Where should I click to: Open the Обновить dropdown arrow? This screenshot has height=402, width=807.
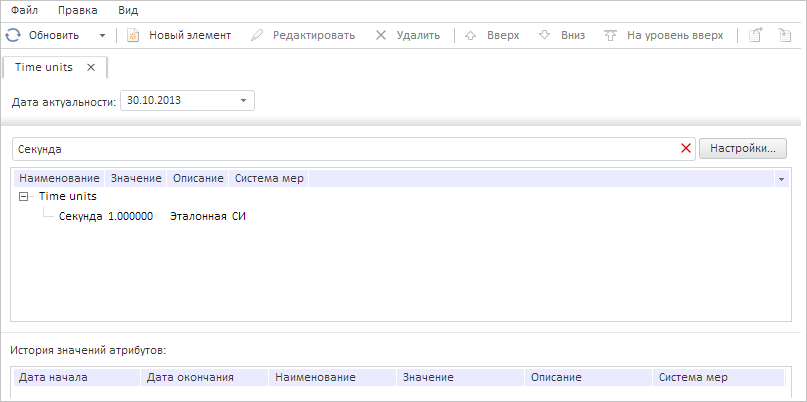coord(102,35)
